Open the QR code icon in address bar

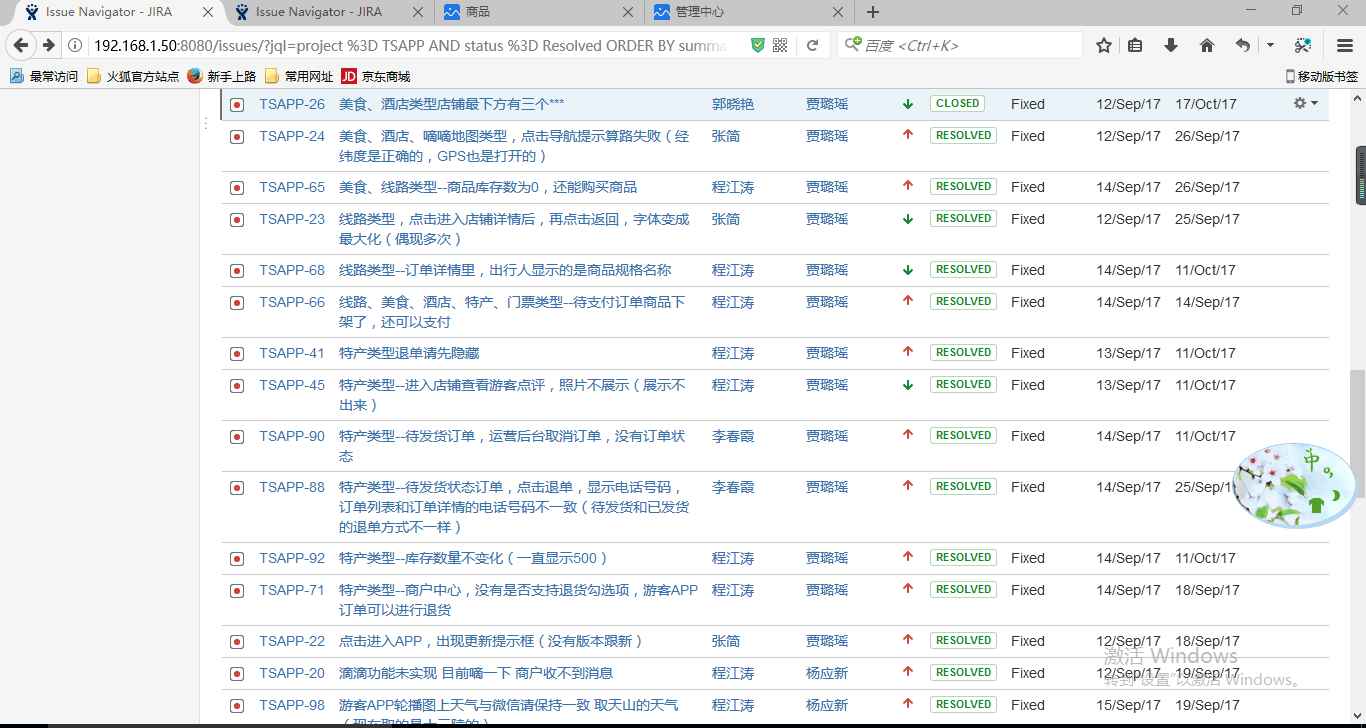coord(780,45)
